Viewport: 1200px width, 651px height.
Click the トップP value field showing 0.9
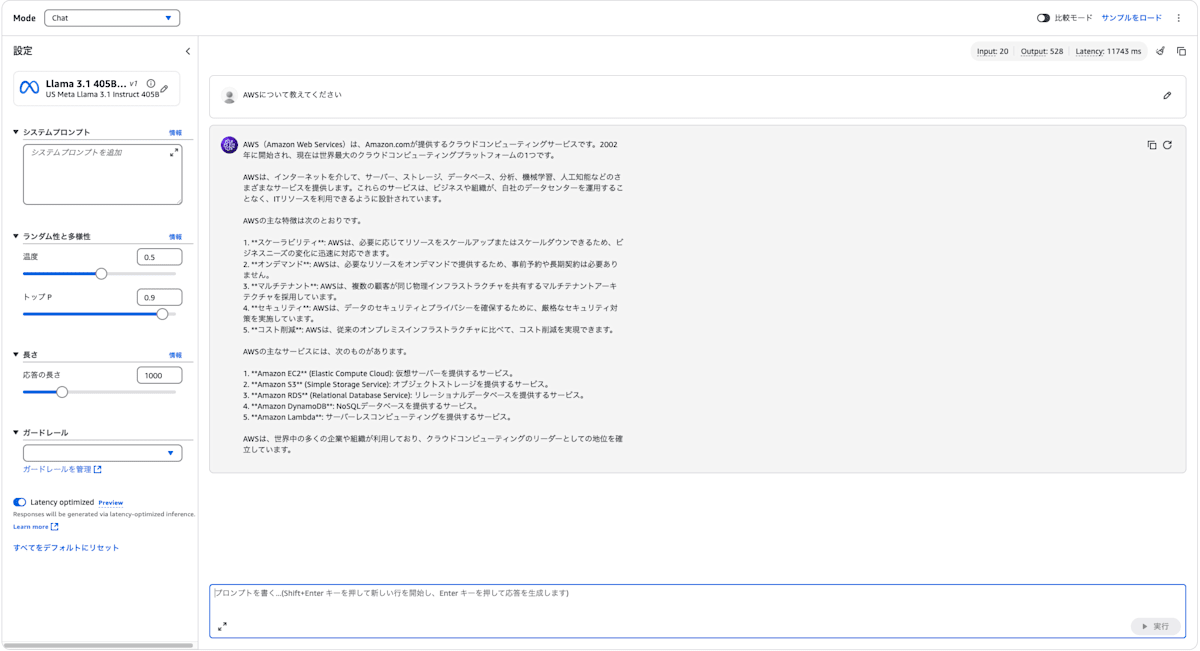point(159,297)
